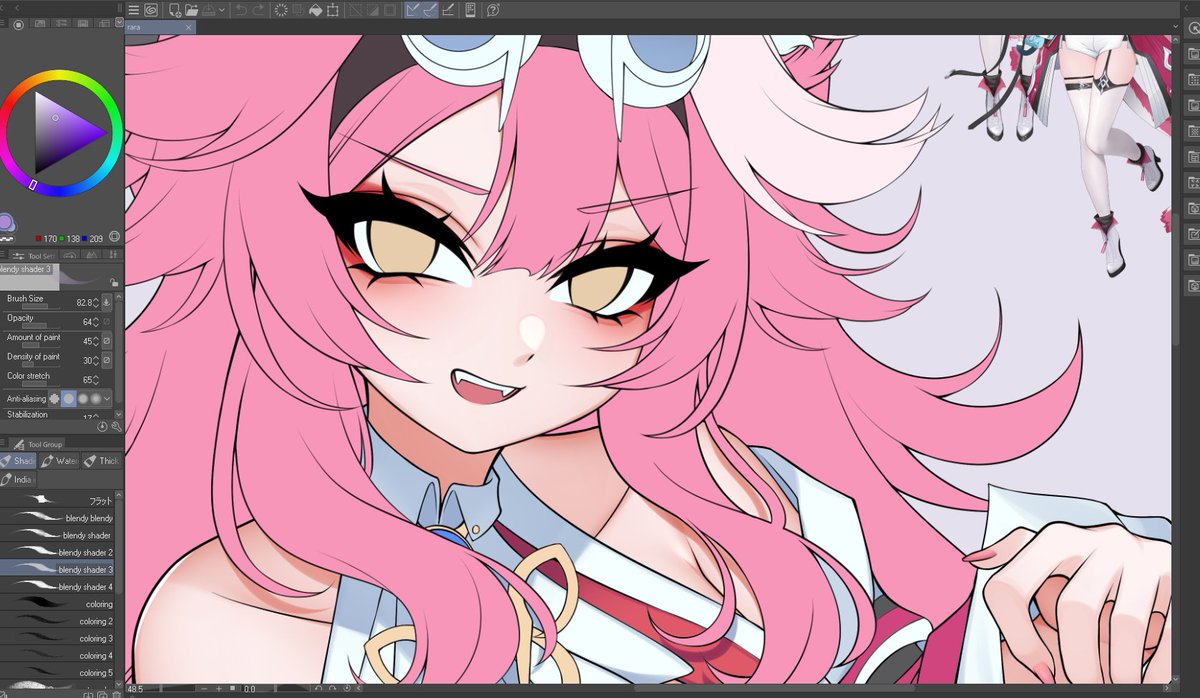Open Sub Tool Detail wrench icon
1200x698 pixels.
(116, 427)
